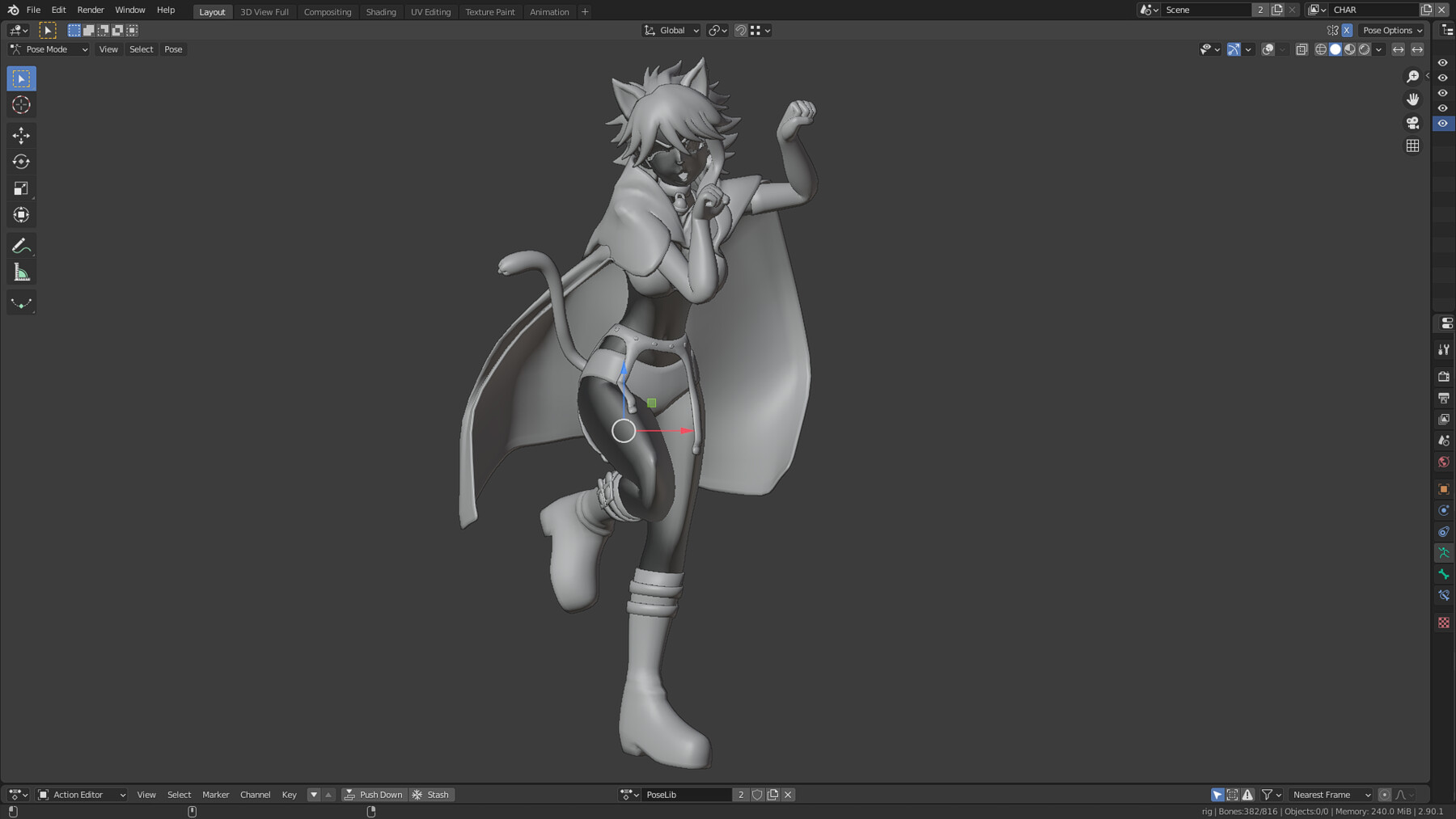Image resolution: width=1456 pixels, height=819 pixels.
Task: Click the Blender logo menu icon
Action: [13, 10]
